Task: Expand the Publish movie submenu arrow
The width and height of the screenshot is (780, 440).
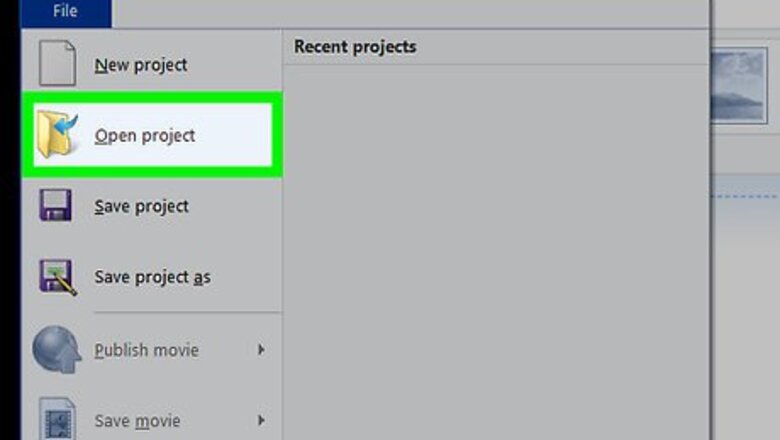Action: 261,350
